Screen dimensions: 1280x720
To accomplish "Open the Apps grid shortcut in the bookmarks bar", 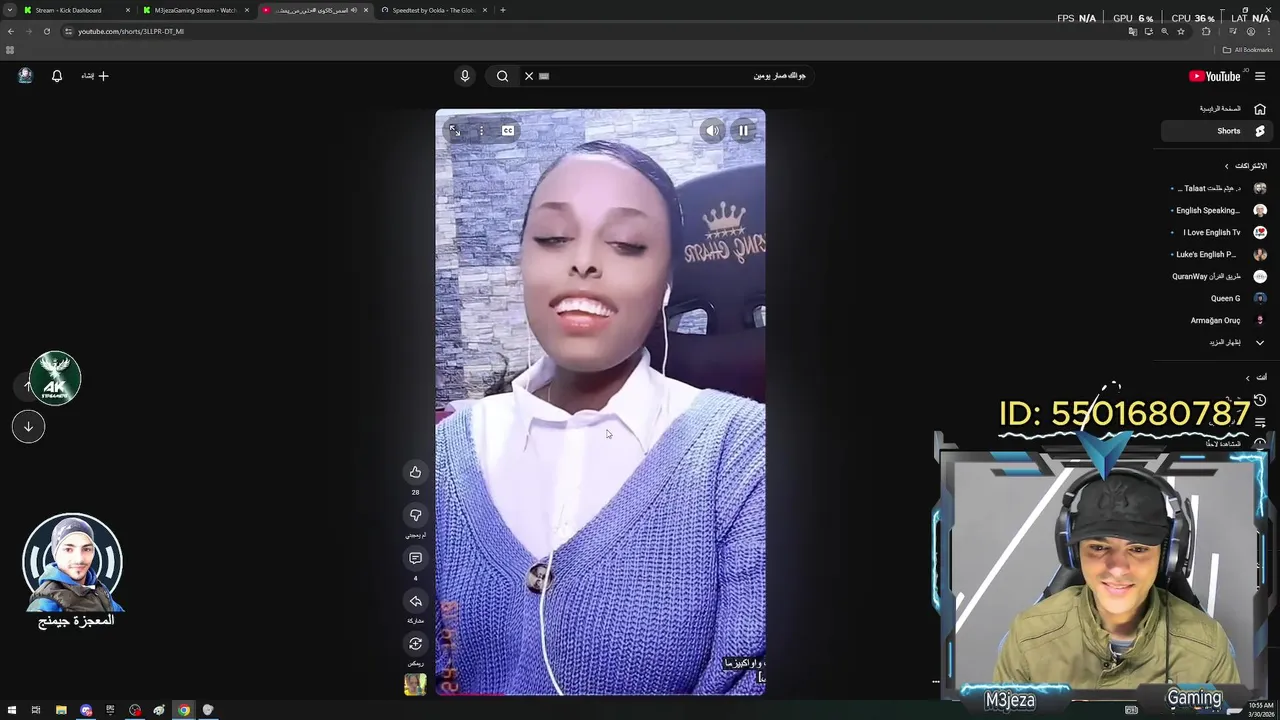I will point(10,50).
